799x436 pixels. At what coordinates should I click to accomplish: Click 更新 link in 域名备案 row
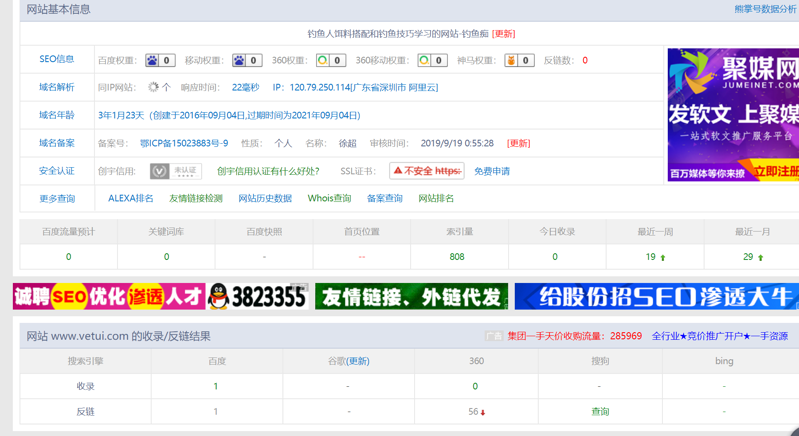[519, 143]
